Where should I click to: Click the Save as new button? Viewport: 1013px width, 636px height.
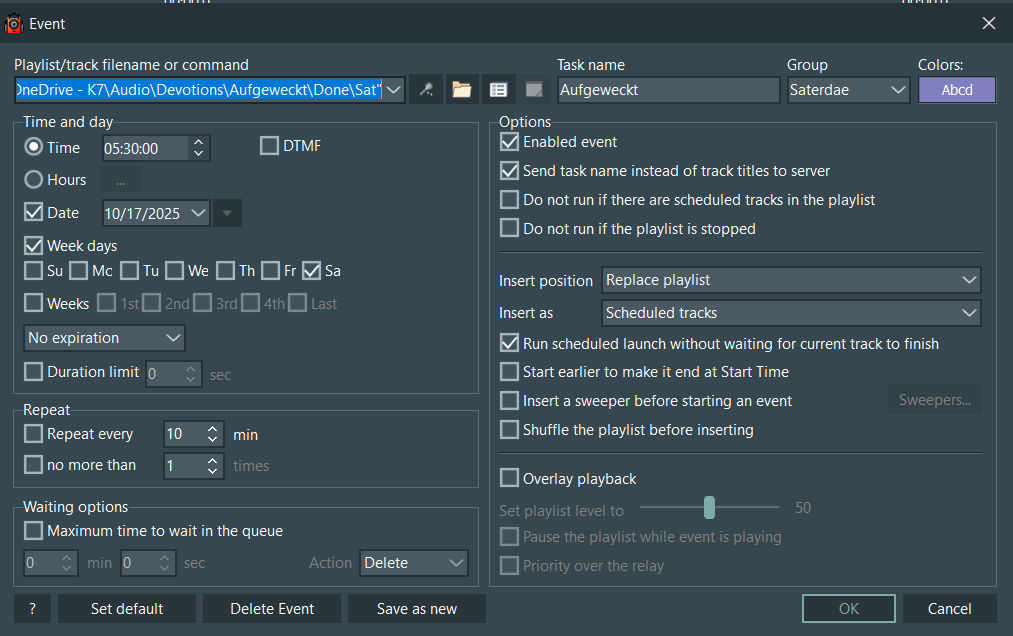tap(416, 608)
